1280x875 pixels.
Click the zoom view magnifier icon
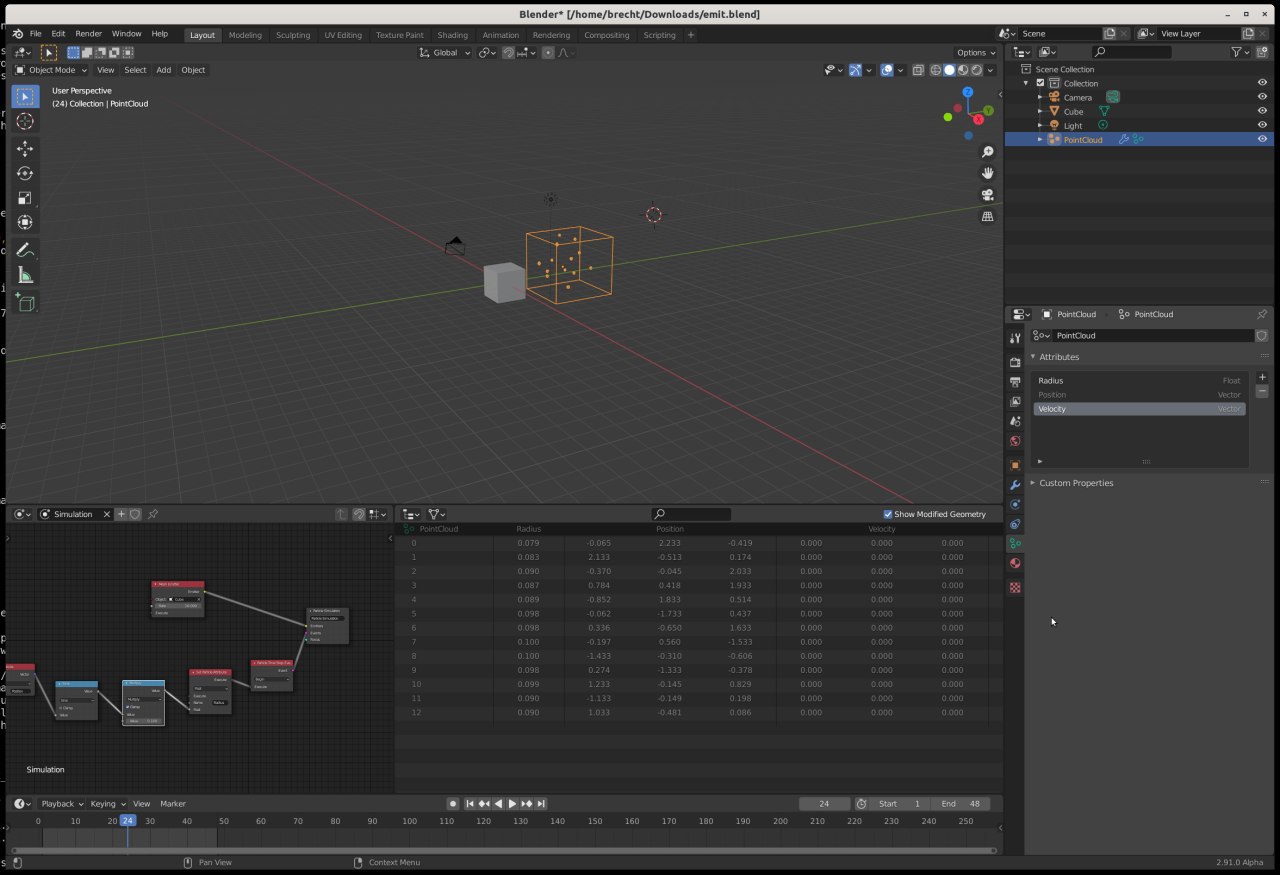click(988, 152)
